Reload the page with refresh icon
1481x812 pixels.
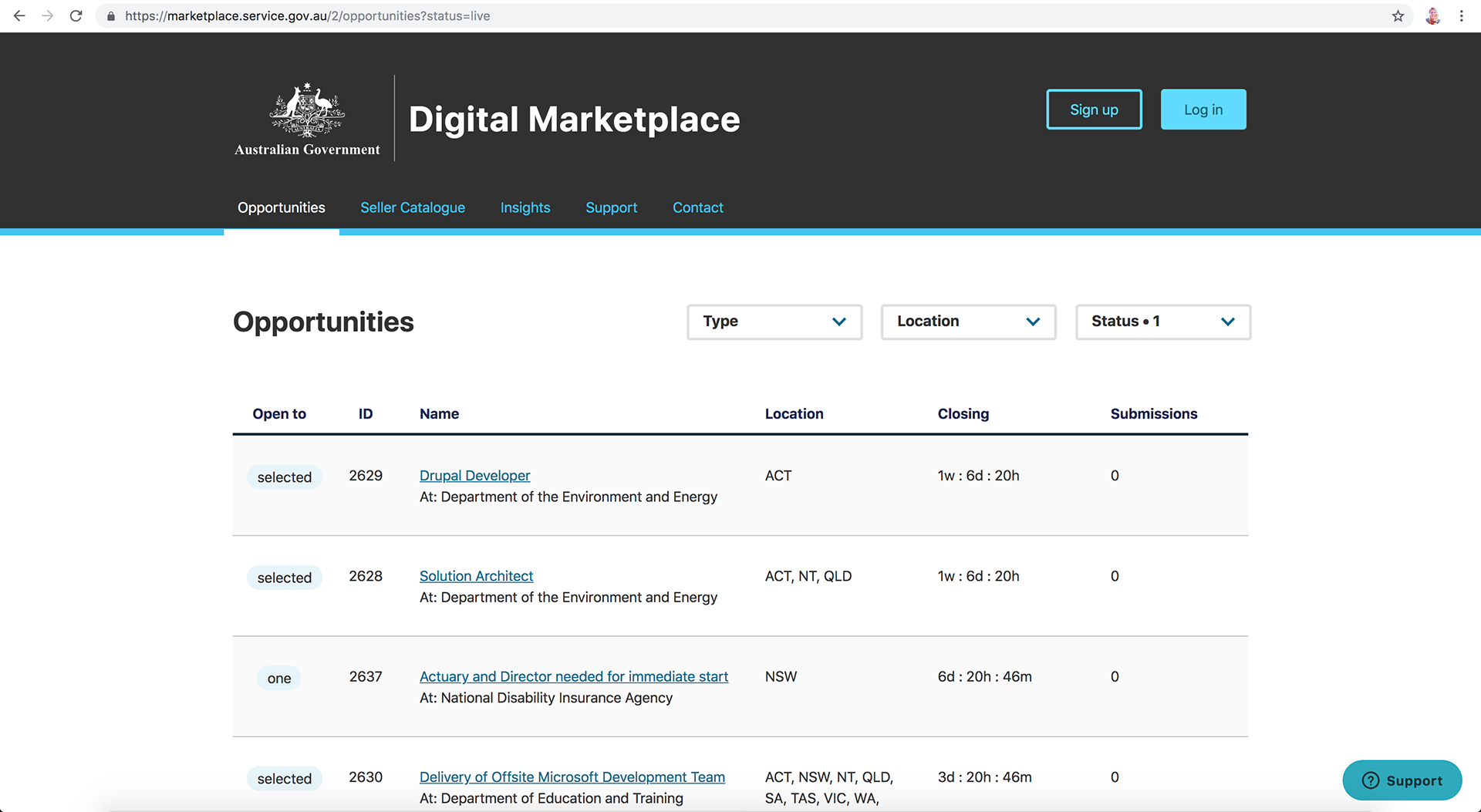point(76,15)
